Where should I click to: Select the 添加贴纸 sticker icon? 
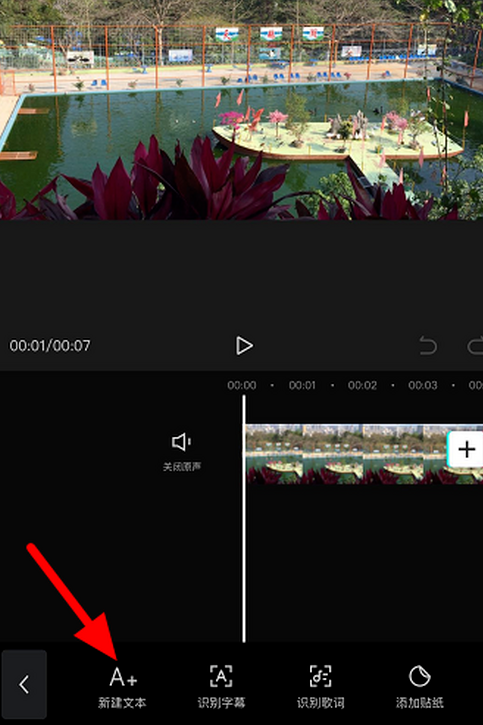pyautogui.click(x=420, y=676)
